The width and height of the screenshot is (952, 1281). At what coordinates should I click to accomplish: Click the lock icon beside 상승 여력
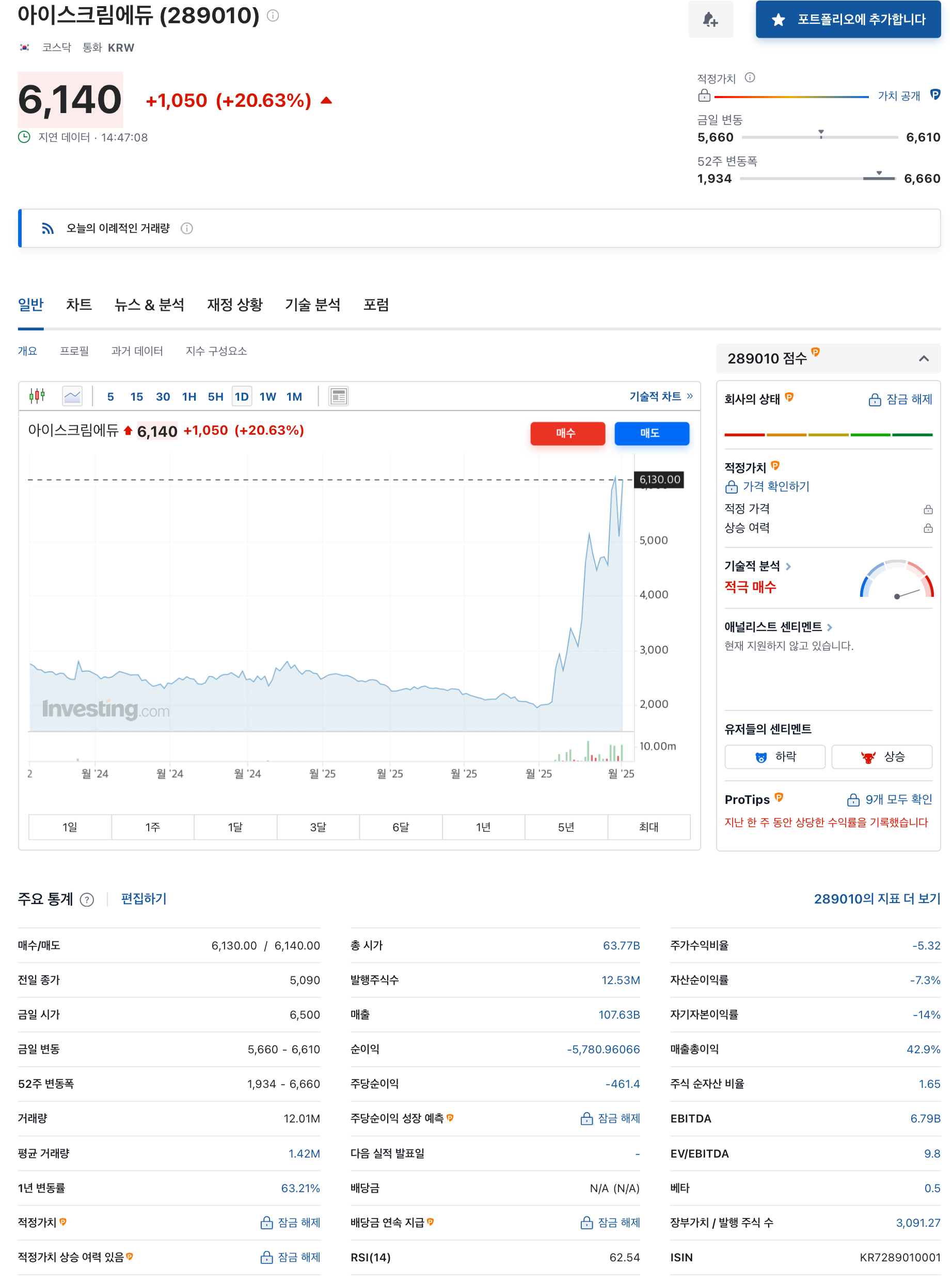[x=927, y=527]
